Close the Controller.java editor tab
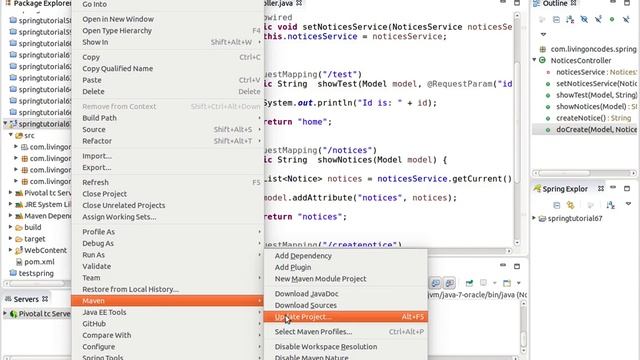Screen dimensions: 640x360 (x=299, y=3)
